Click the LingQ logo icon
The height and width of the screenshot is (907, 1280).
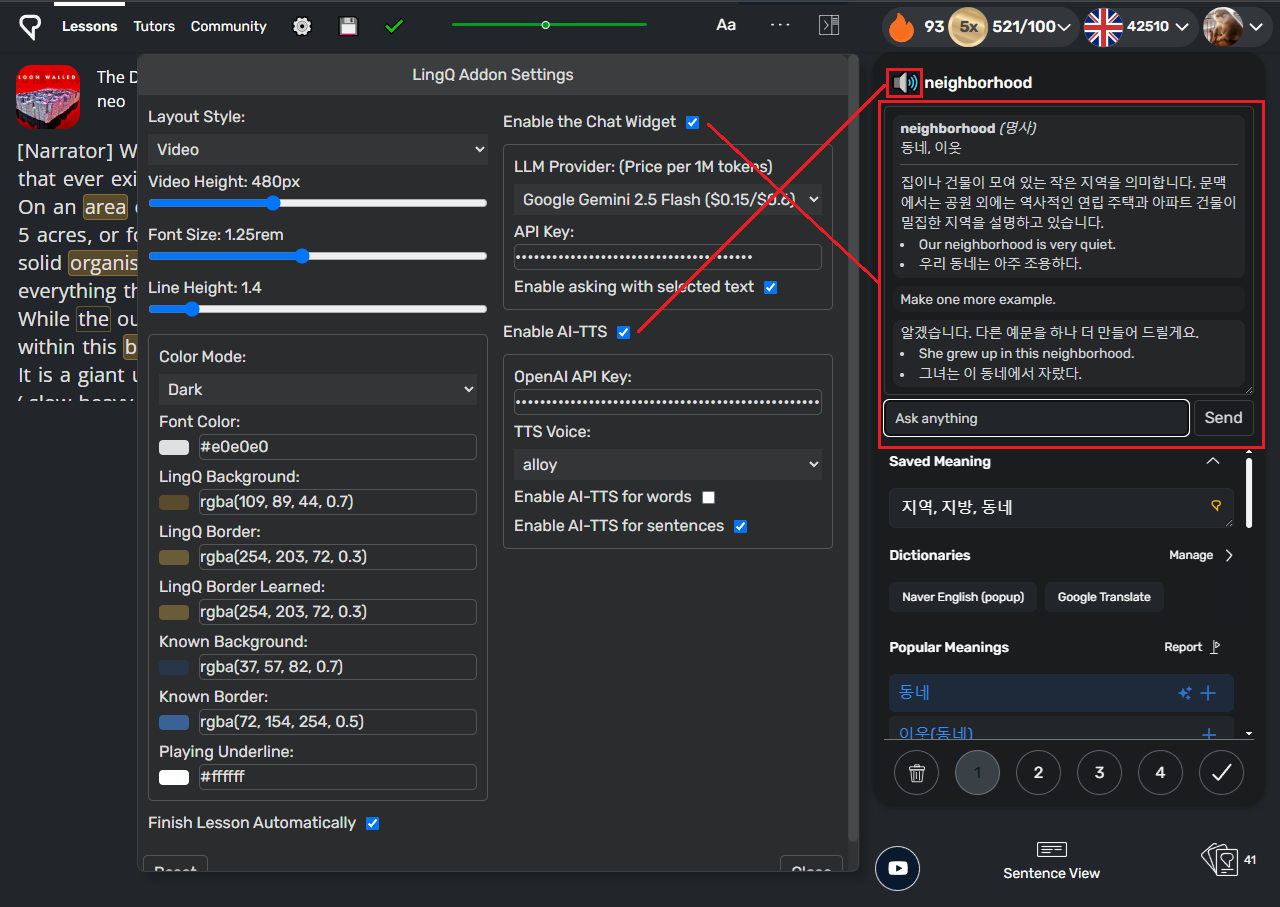point(30,27)
